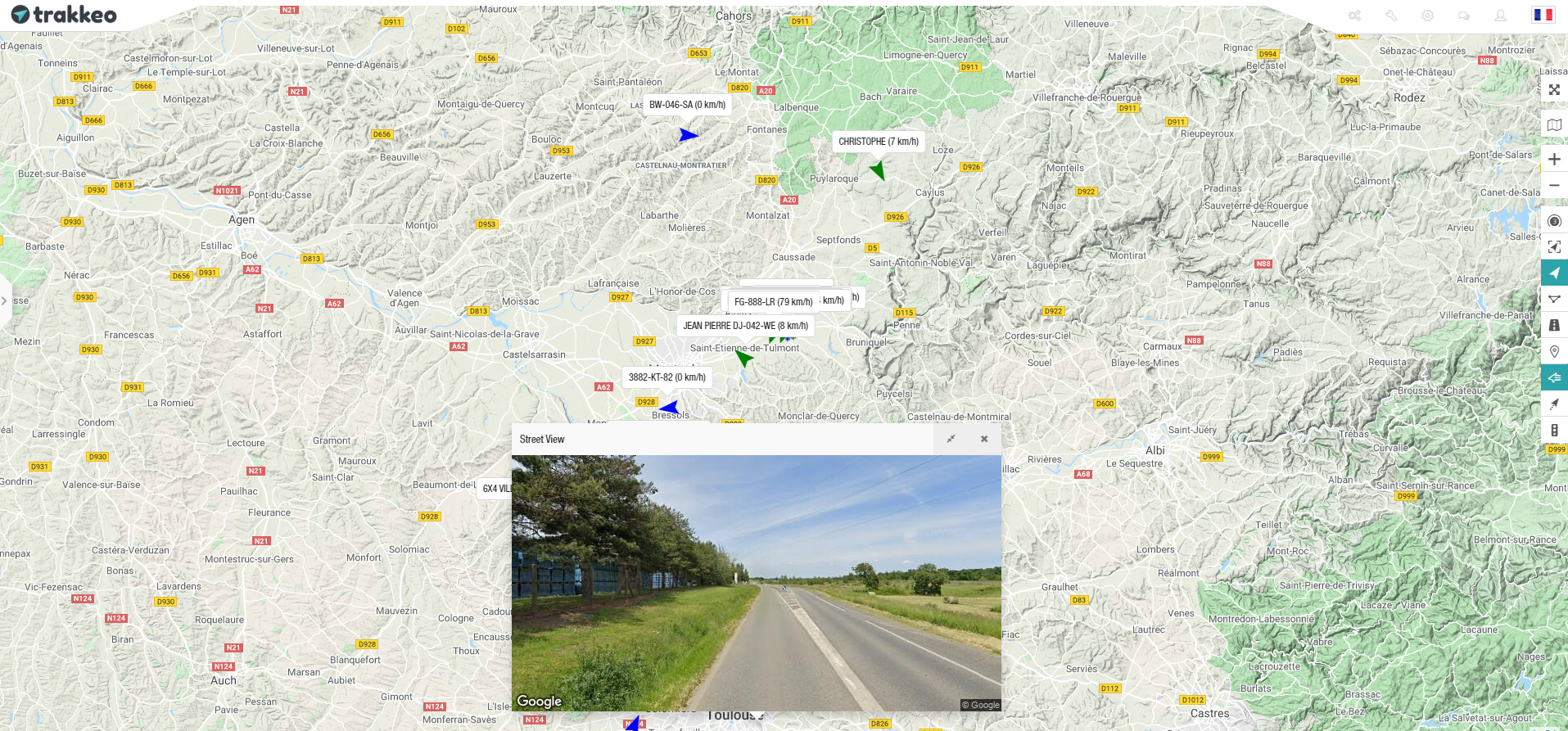The height and width of the screenshot is (731, 1568).
Task: Click the BW-046-SA vehicle label
Action: pyautogui.click(x=688, y=105)
